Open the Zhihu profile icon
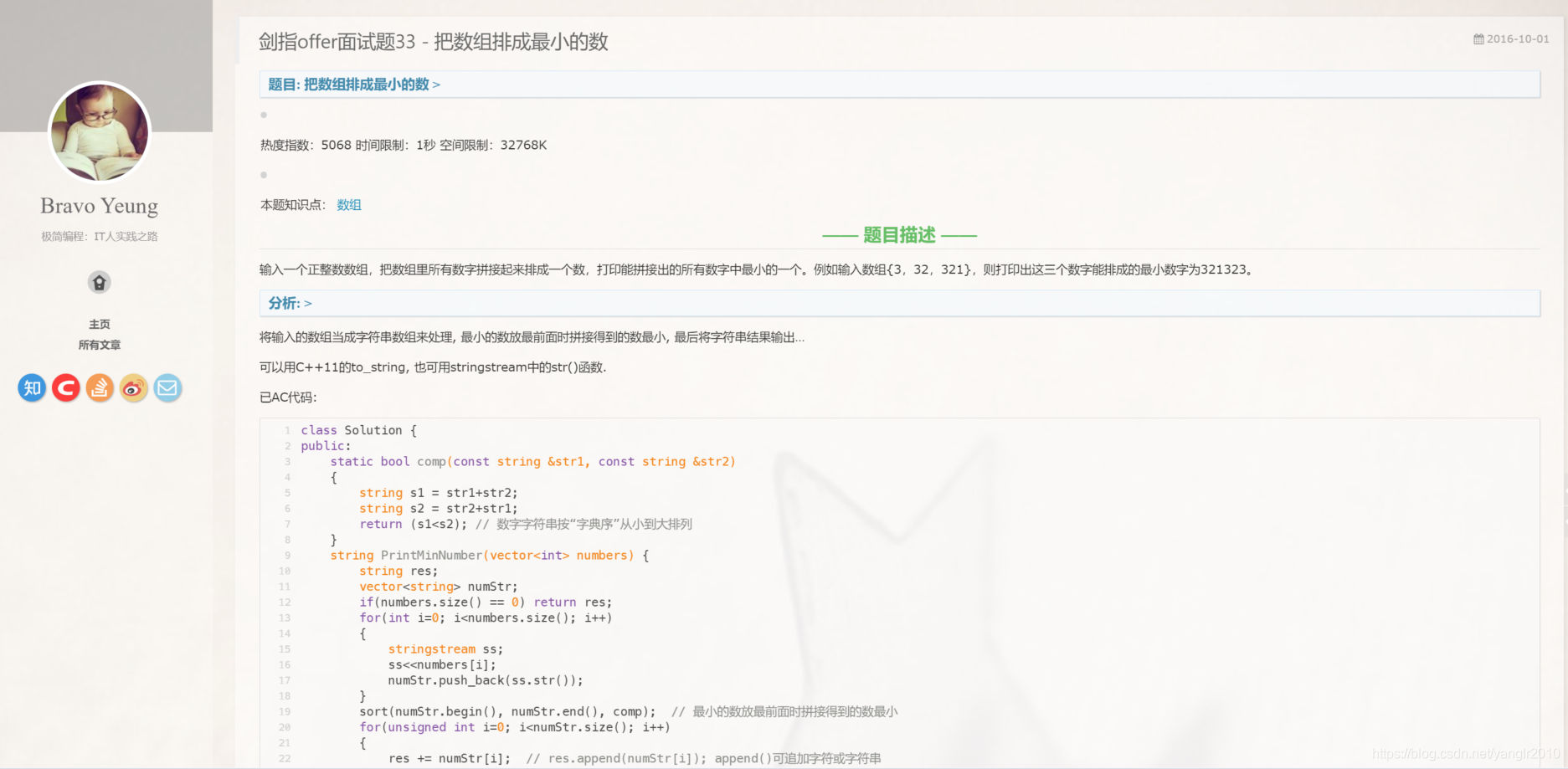 (31, 387)
